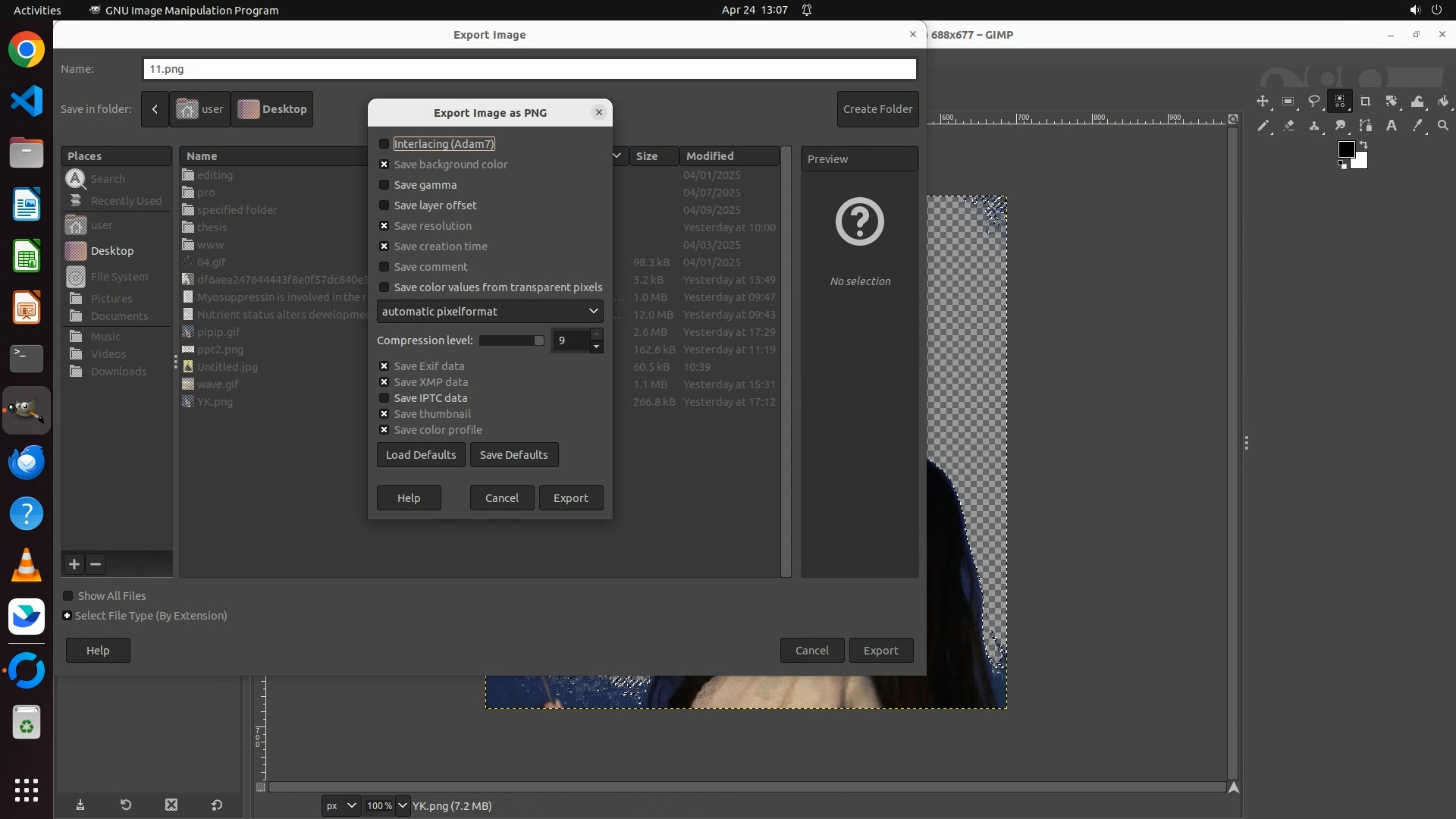Select the Color Picker eyedropper tool
This screenshot has width=1456, height=819.
click(x=1417, y=126)
